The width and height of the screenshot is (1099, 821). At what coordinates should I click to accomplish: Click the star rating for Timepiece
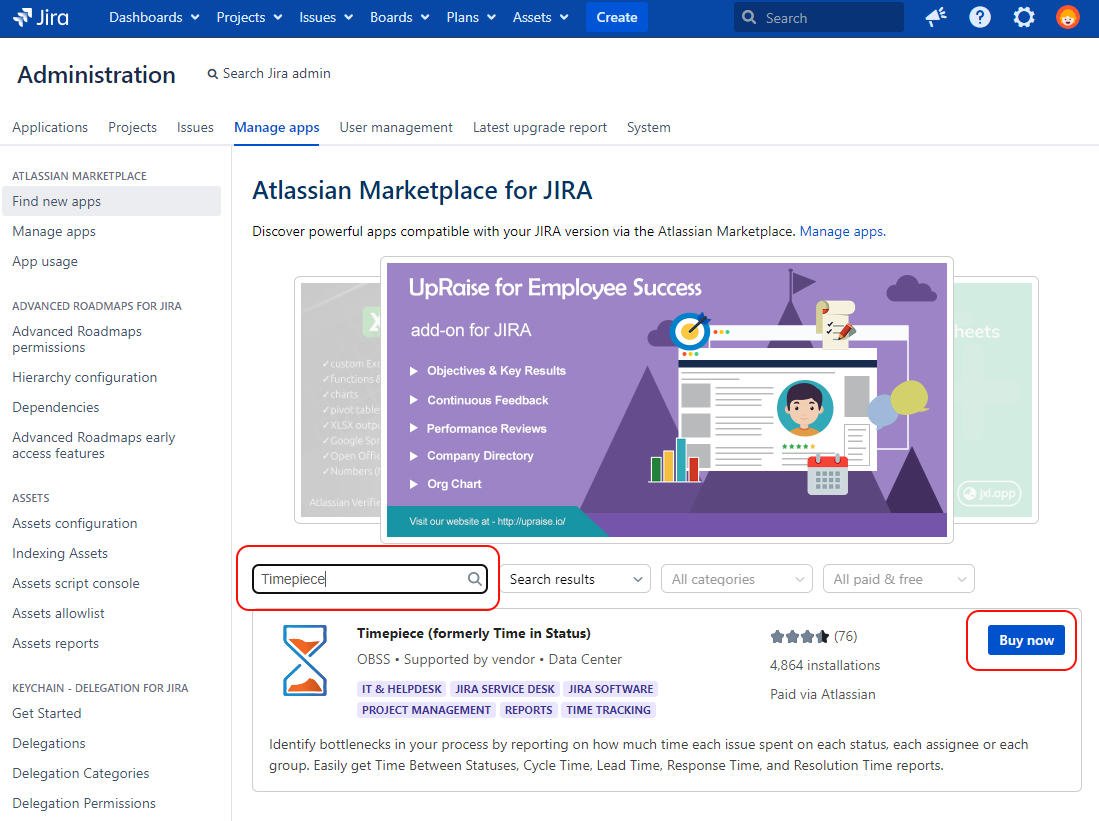[799, 636]
